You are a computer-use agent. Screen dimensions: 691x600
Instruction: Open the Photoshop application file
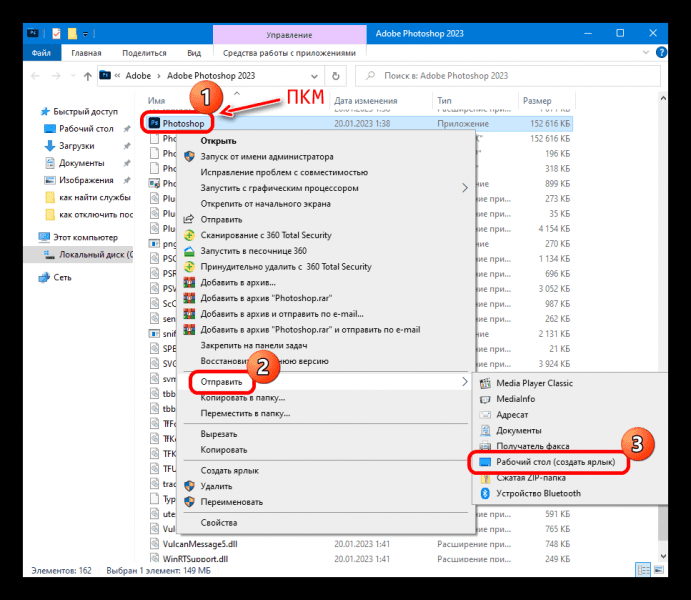[x=183, y=124]
